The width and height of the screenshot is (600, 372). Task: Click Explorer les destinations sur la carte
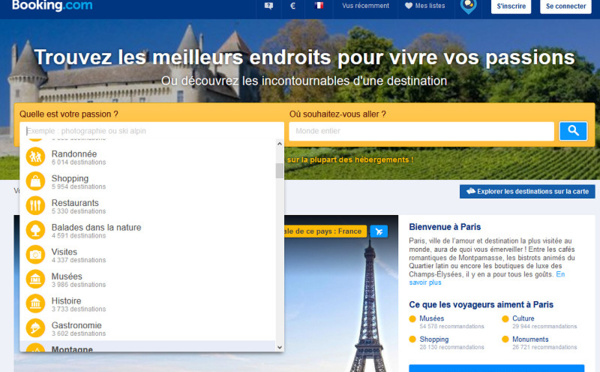[x=527, y=191]
